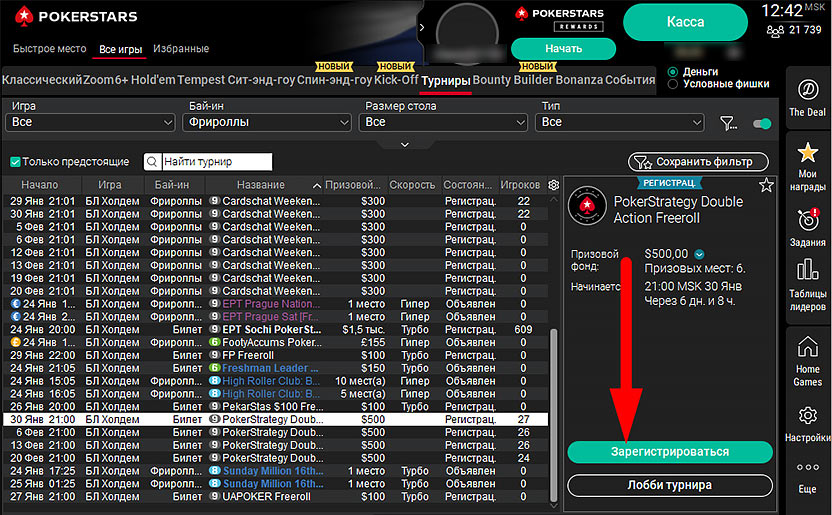This screenshot has height=515, width=832.
Task: Select EPT Sochi PokerSt... tournament row
Action: click(276, 329)
